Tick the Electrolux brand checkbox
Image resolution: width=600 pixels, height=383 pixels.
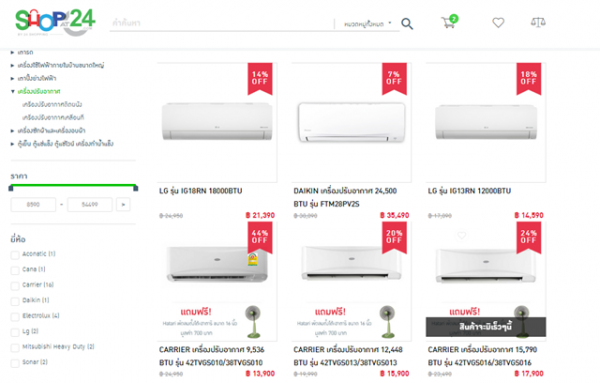(15, 317)
